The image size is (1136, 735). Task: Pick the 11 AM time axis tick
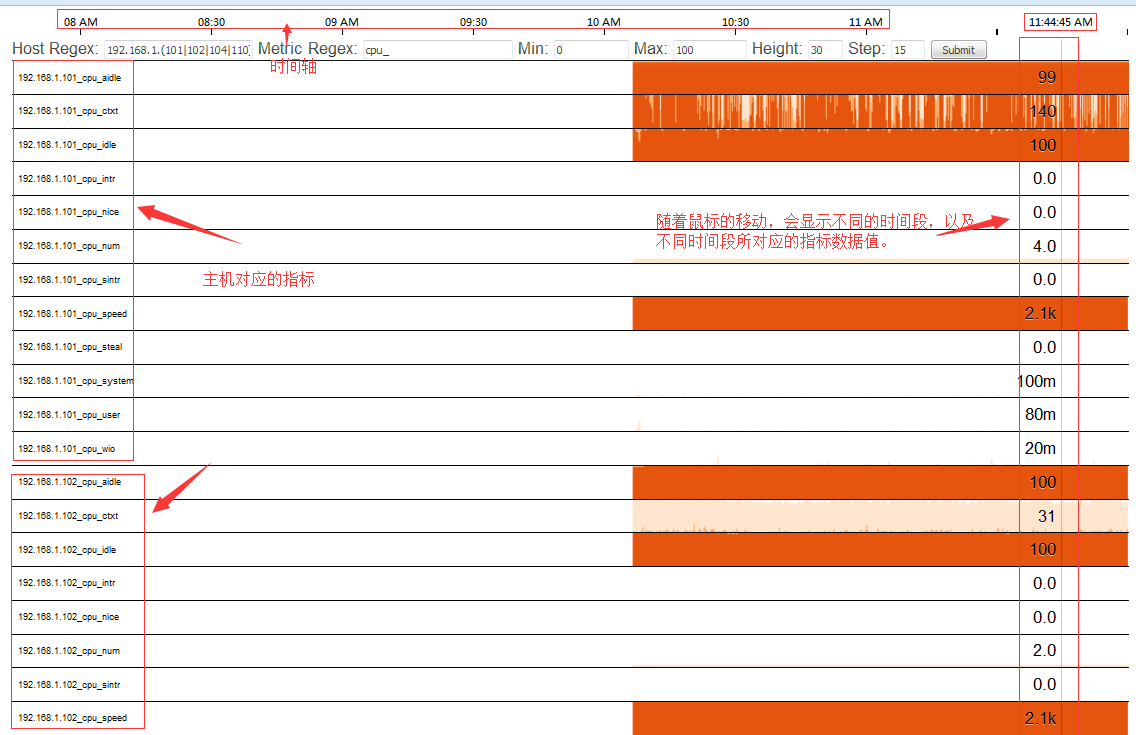tap(865, 22)
